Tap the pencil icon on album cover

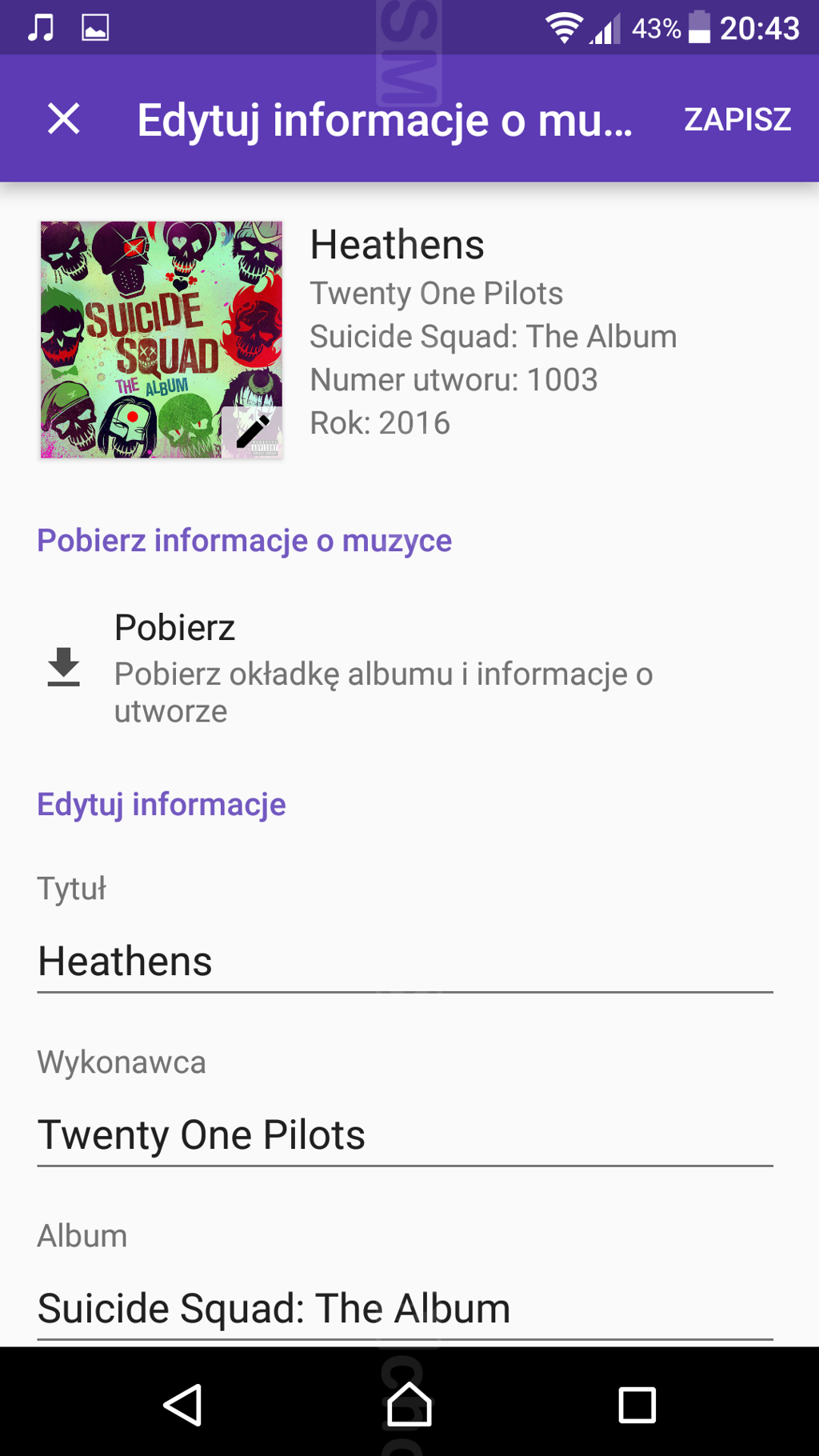pos(253,431)
